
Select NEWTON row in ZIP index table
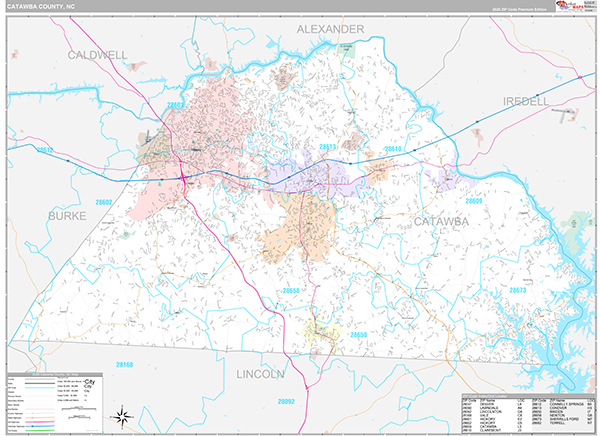point(563,415)
